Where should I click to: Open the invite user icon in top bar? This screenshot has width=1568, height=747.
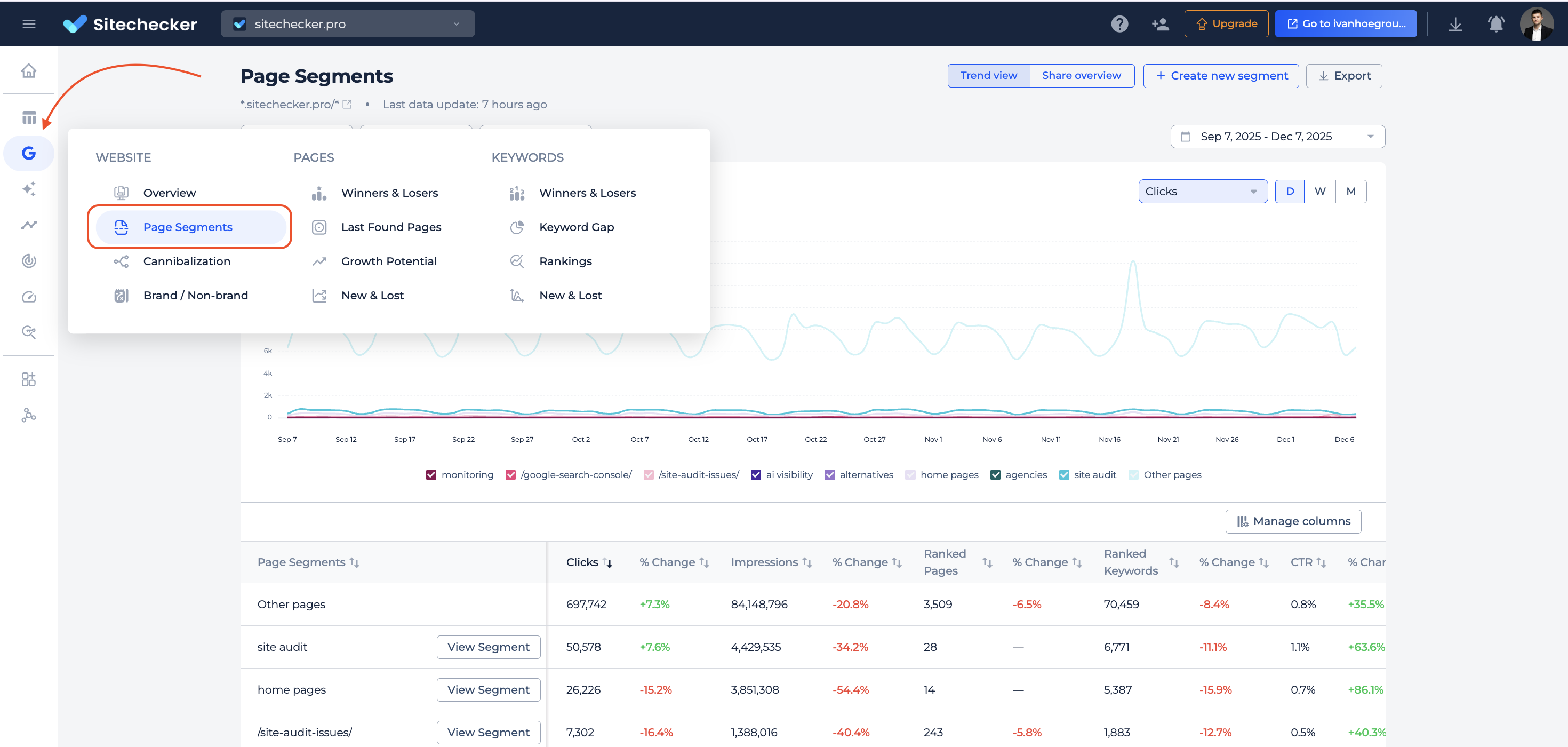tap(1160, 23)
